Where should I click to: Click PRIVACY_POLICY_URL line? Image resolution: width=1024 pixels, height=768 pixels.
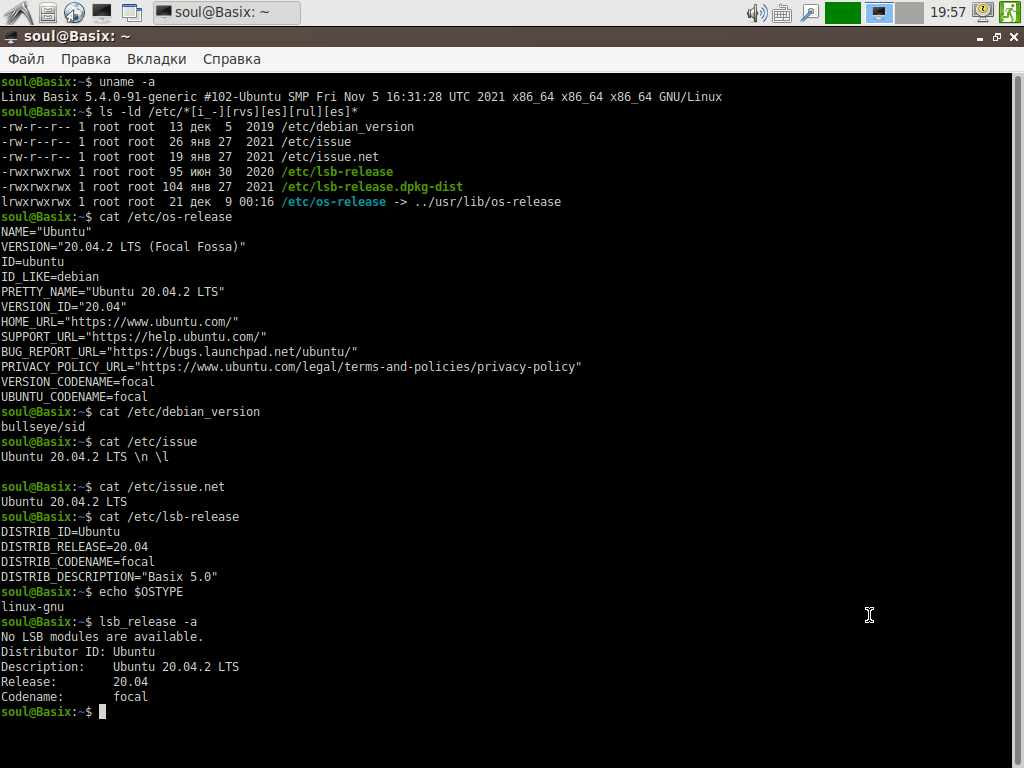pos(291,367)
